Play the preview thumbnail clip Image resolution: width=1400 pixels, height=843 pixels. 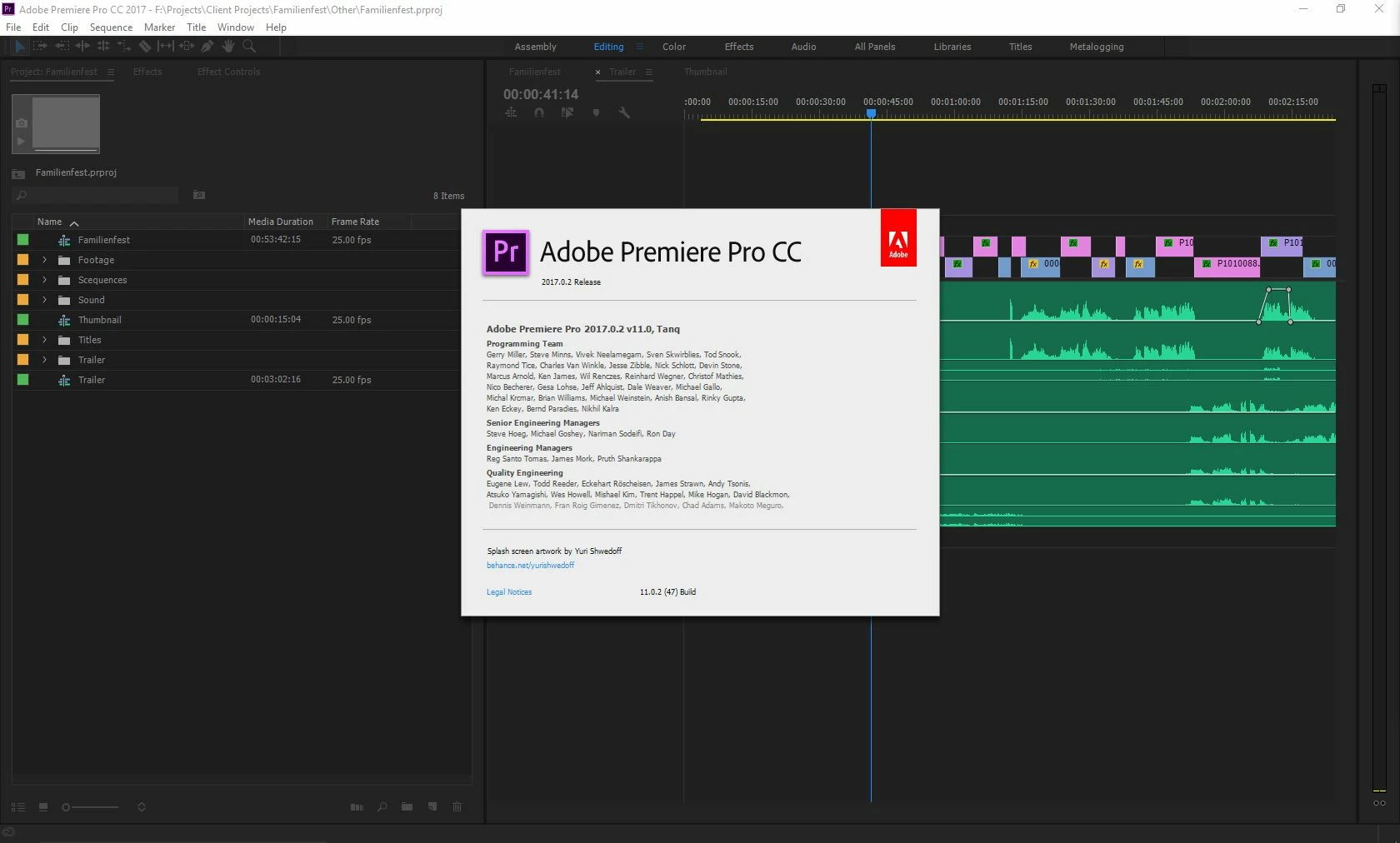[x=22, y=142]
